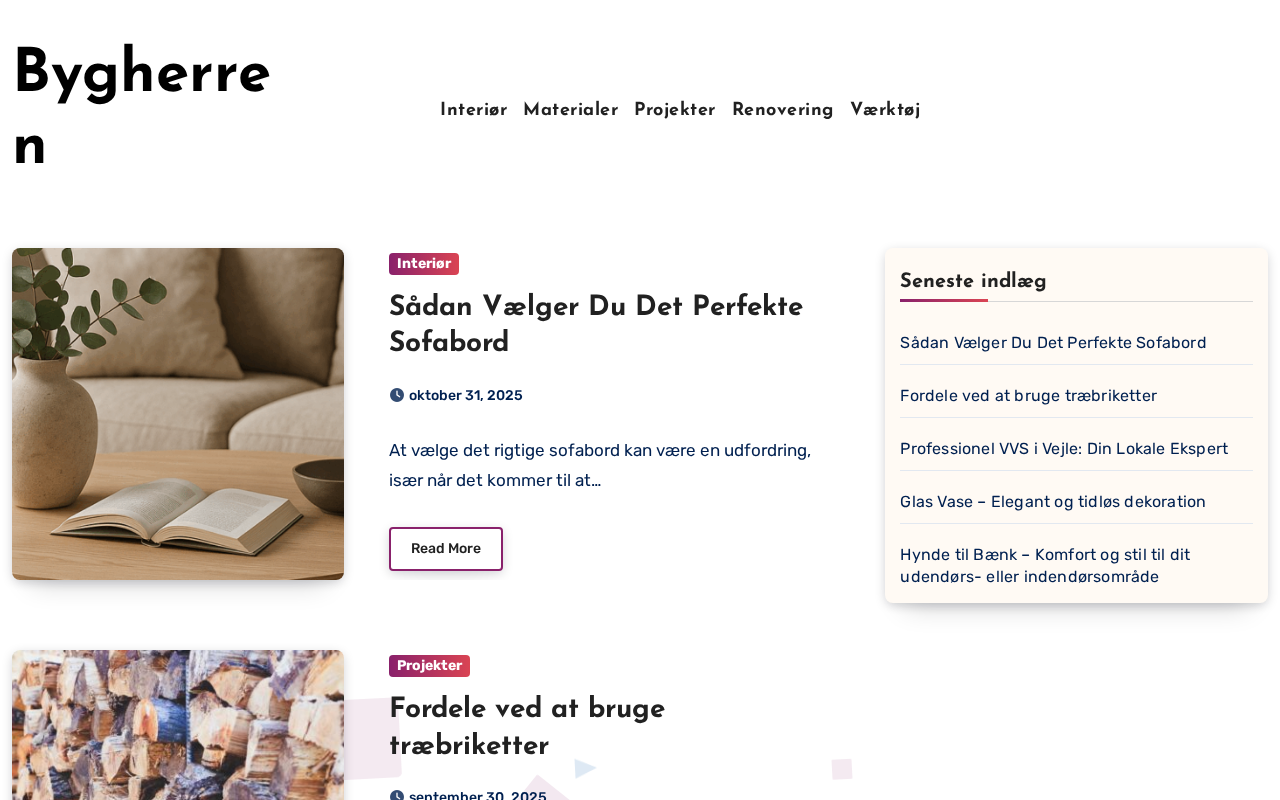The height and width of the screenshot is (800, 1280).
Task: Click the clock icon beside september 30, 2025
Action: 397,796
